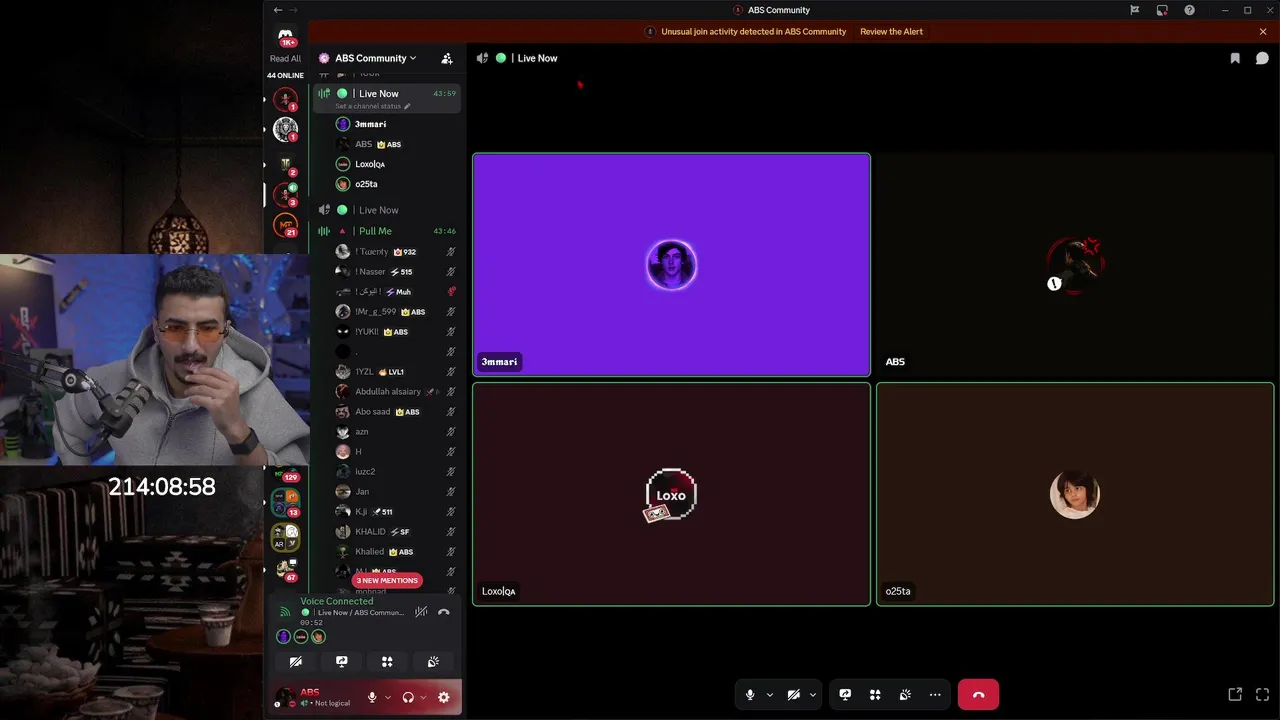Viewport: 1280px width, 720px height.
Task: Open camera options chevron in call bar
Action: coord(812,695)
